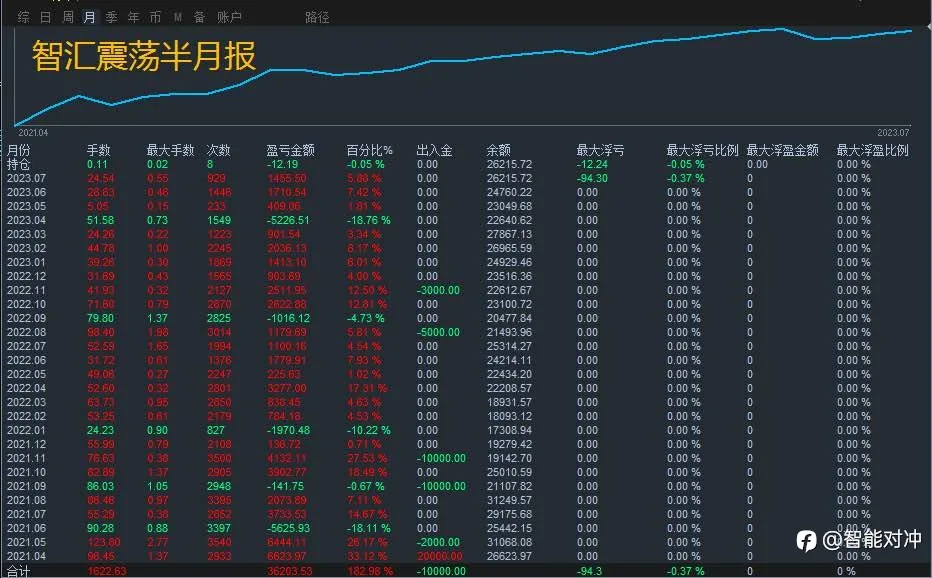
Task: Click the -12.24 max floating loss value
Action: tap(592, 164)
